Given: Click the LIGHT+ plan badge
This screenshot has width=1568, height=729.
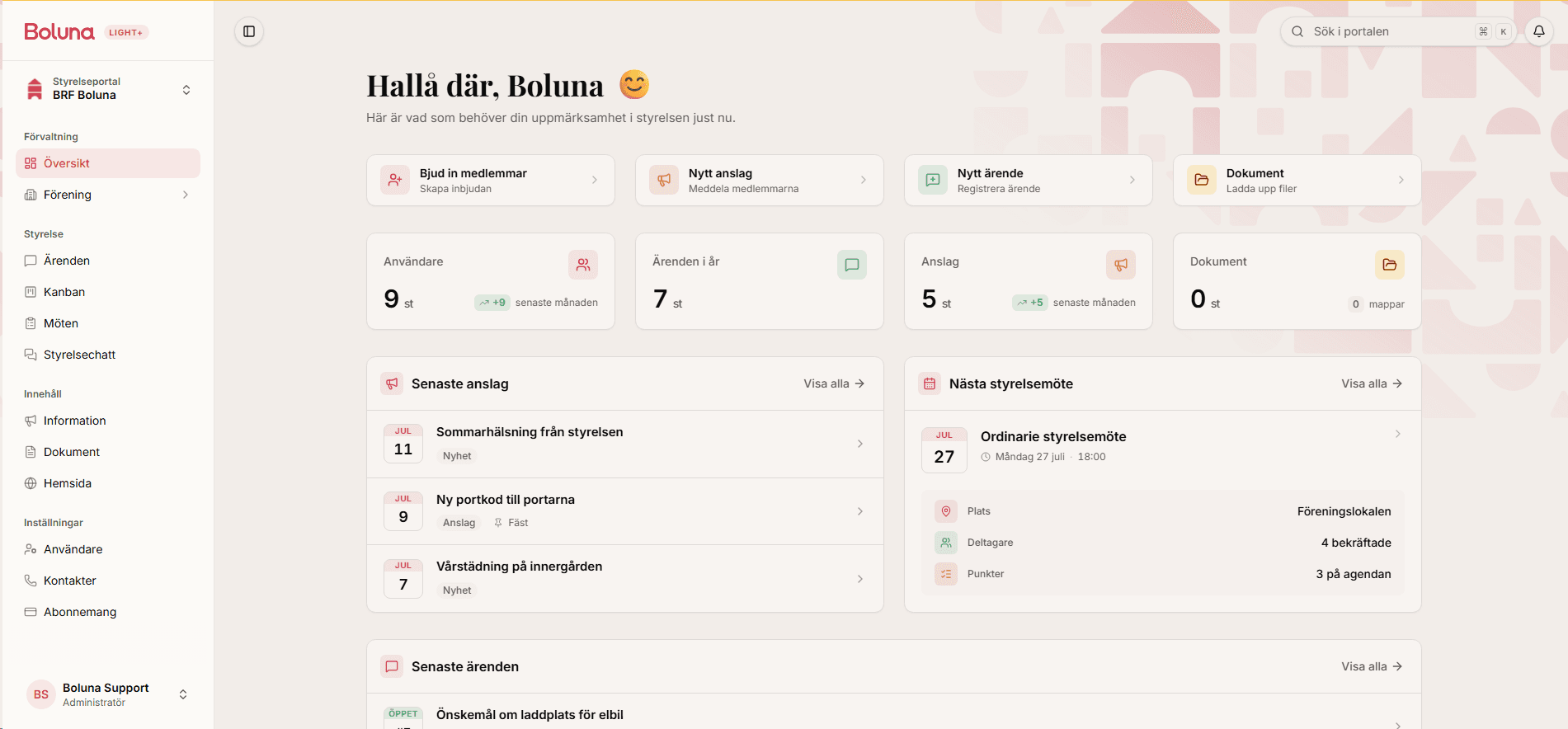Looking at the screenshot, I should pos(126,33).
